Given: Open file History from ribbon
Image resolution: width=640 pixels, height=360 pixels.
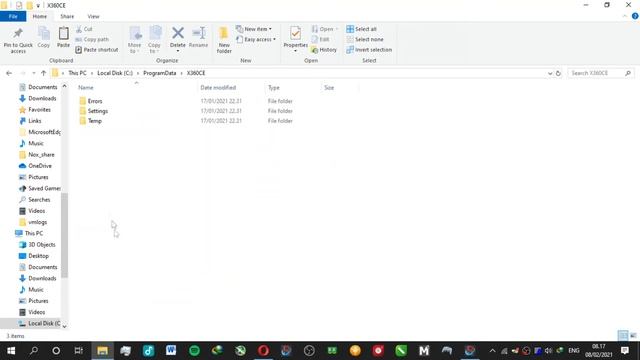Looking at the screenshot, I should tap(324, 50).
